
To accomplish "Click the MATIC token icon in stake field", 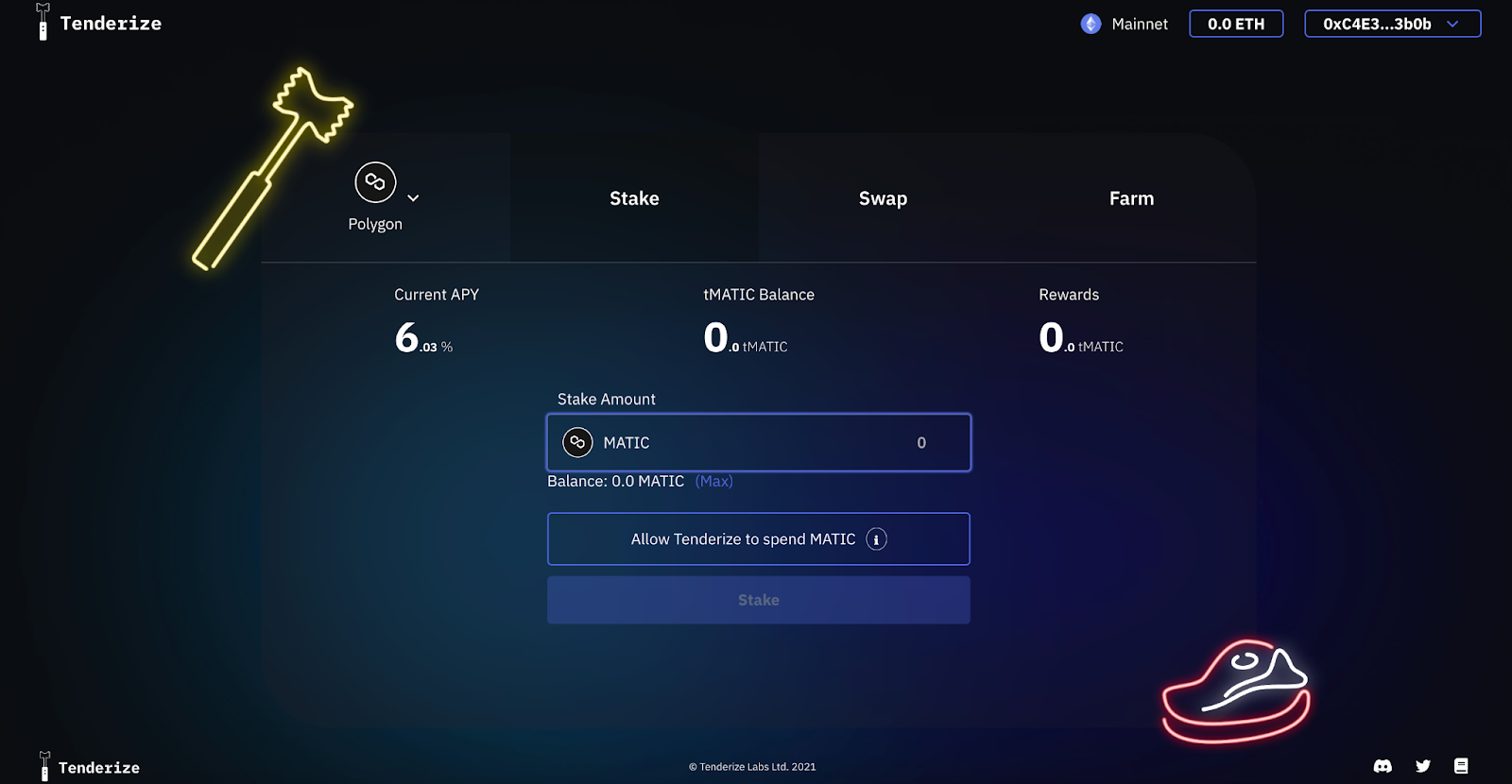I will (x=577, y=442).
